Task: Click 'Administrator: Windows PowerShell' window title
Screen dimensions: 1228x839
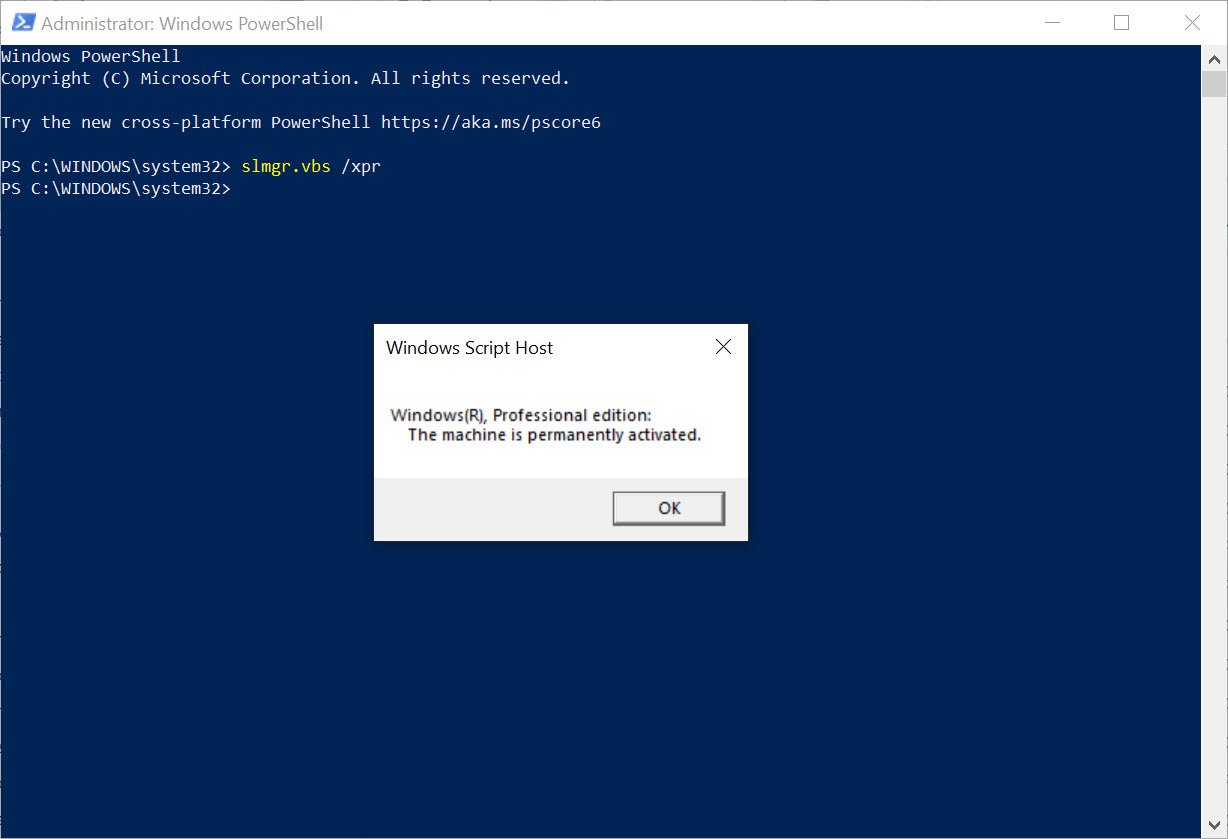Action: 182,23
